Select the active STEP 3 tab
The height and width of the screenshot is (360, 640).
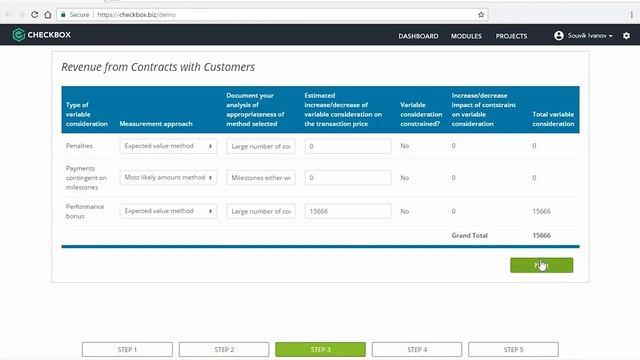pyautogui.click(x=320, y=349)
